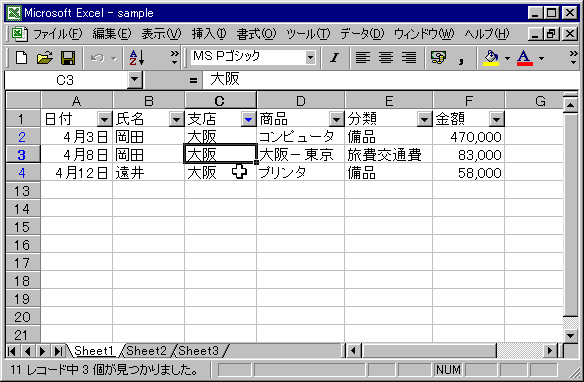Screen dimensions: 584x382
Task: Click the Undo arrow icon
Action: point(98,58)
